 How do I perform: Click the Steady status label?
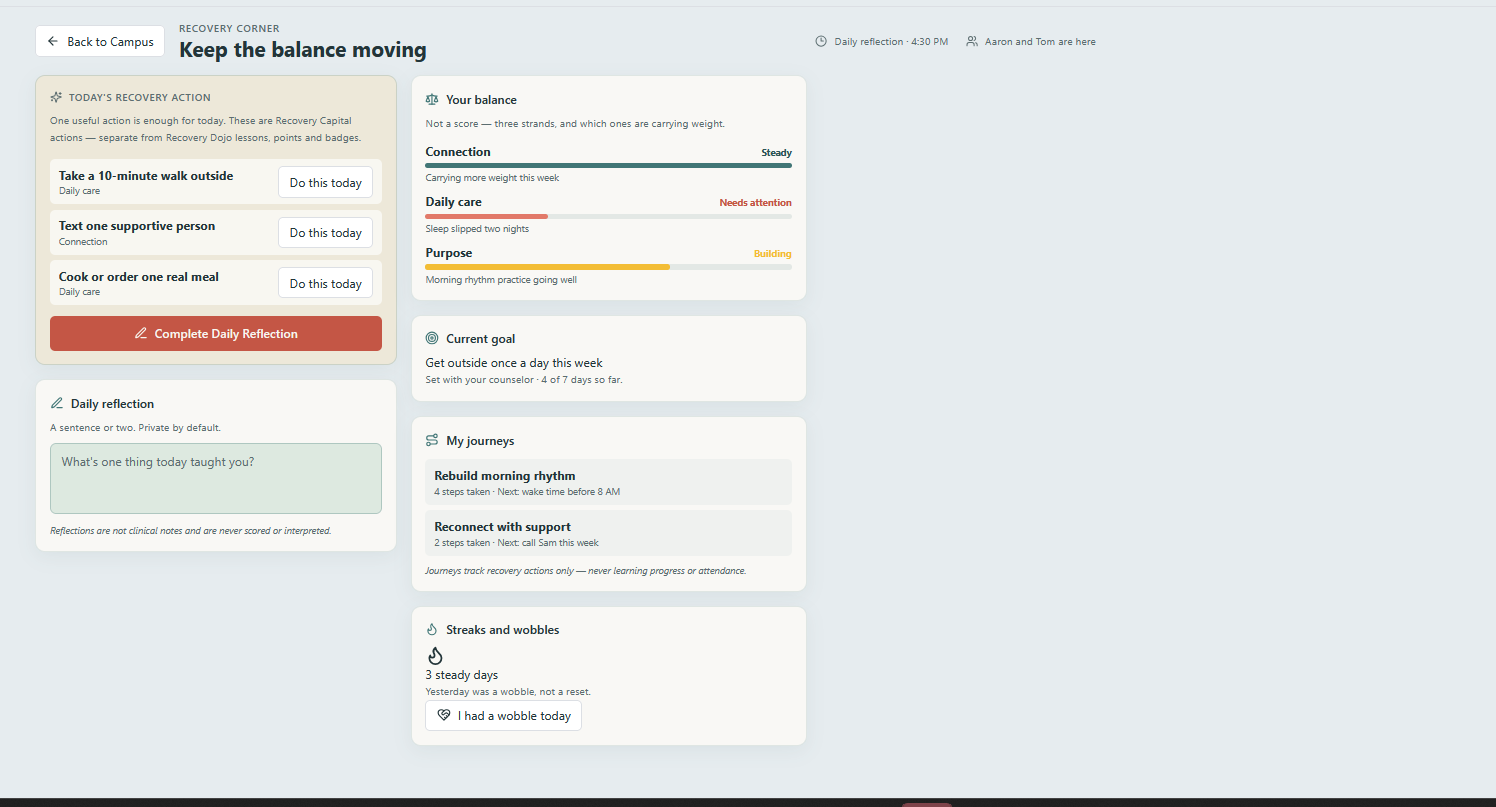coord(776,153)
